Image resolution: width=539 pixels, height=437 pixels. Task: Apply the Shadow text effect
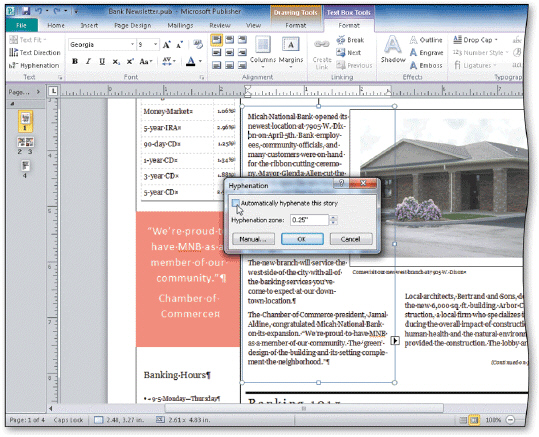(x=393, y=49)
